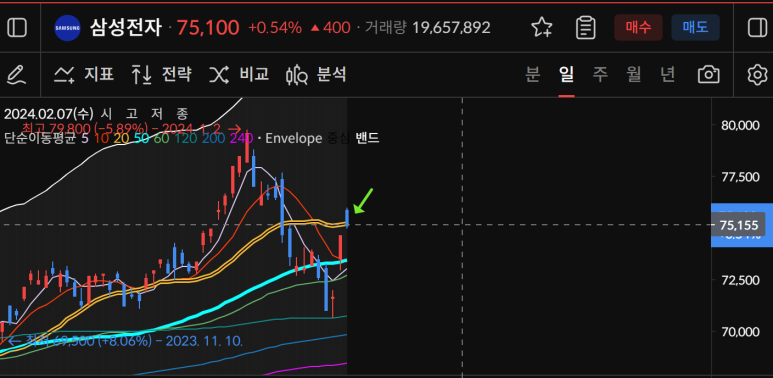Open the 분석 analysis menu

coord(316,74)
